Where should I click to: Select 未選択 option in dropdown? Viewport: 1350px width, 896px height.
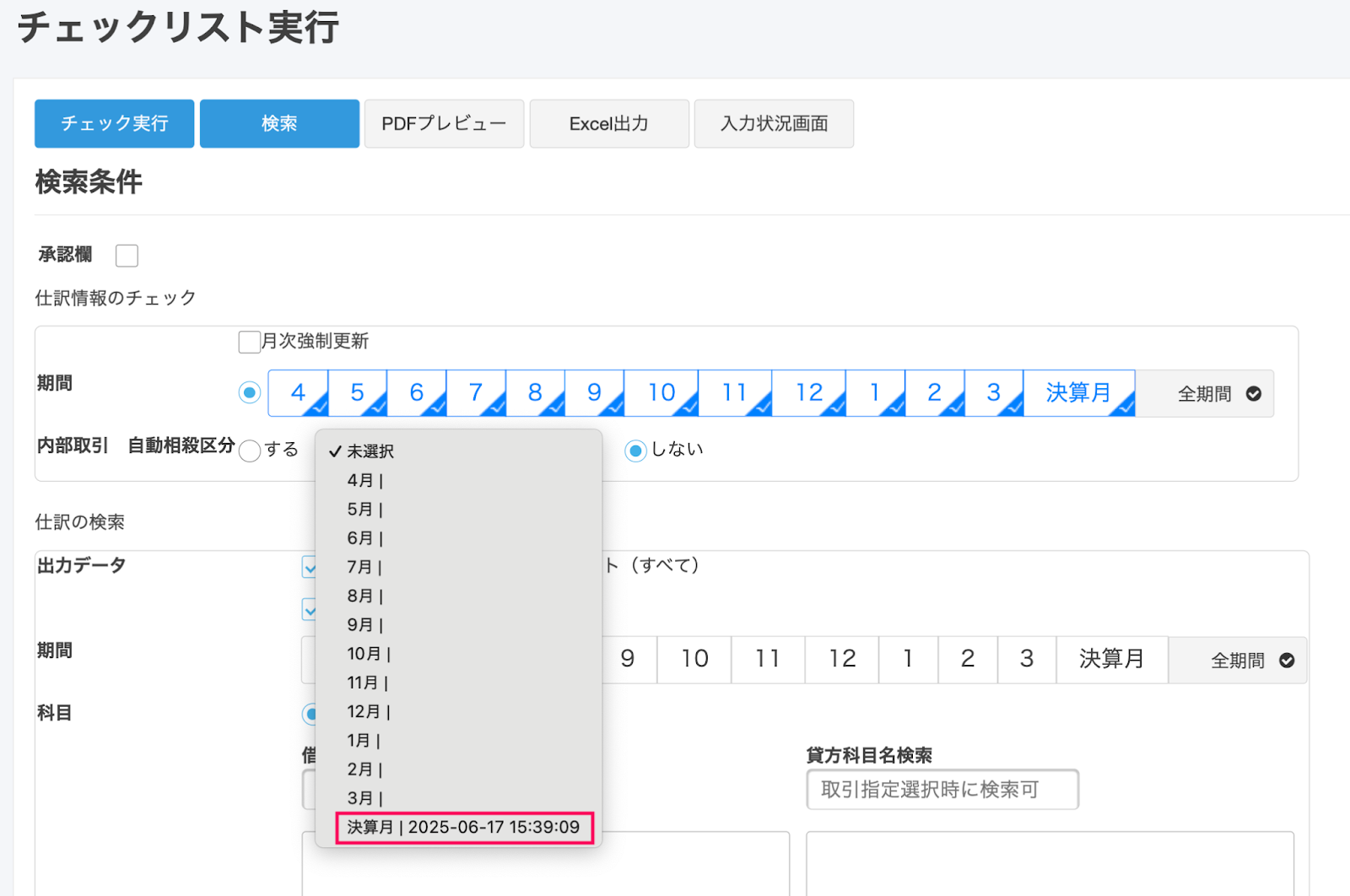[x=370, y=451]
